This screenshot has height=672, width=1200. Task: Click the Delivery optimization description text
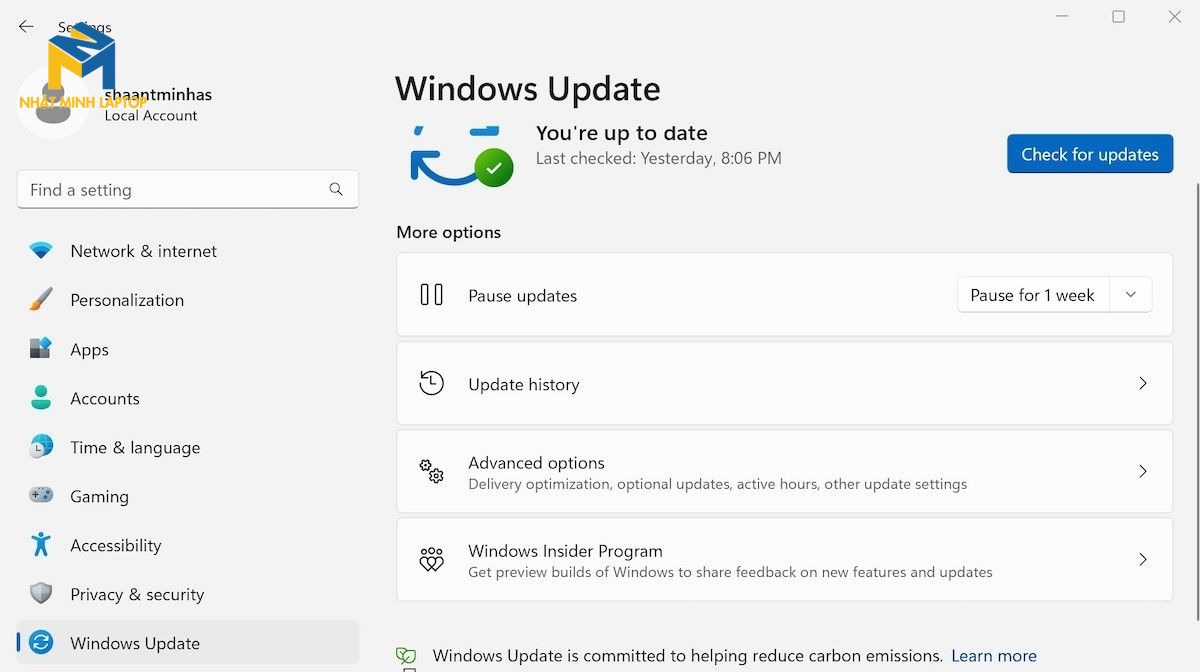tap(717, 484)
